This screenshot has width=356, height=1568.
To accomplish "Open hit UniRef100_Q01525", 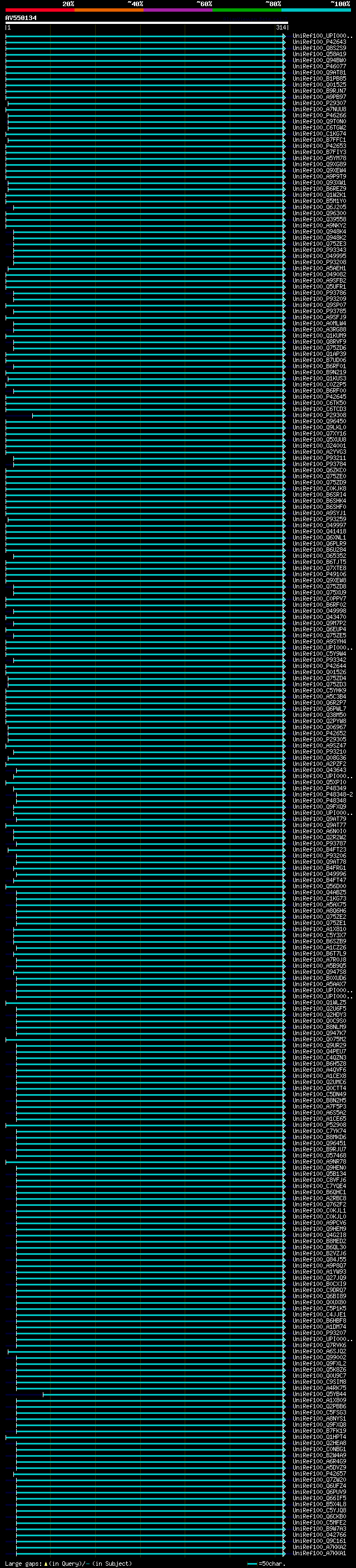I will click(x=319, y=85).
